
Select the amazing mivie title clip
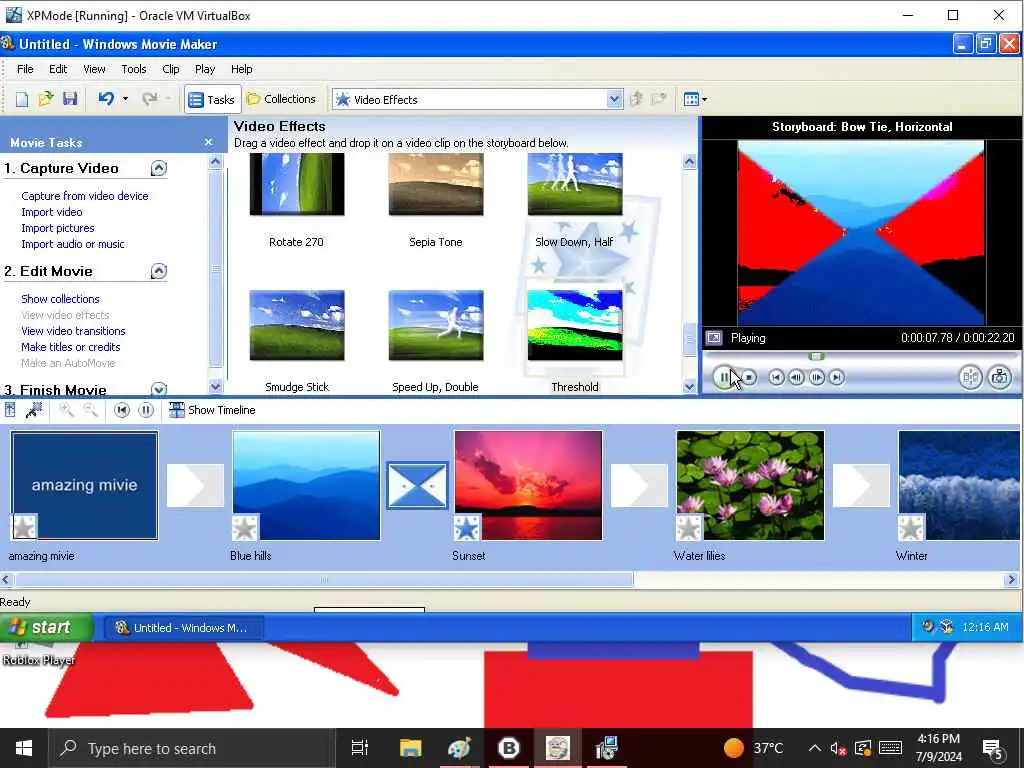pyautogui.click(x=84, y=485)
